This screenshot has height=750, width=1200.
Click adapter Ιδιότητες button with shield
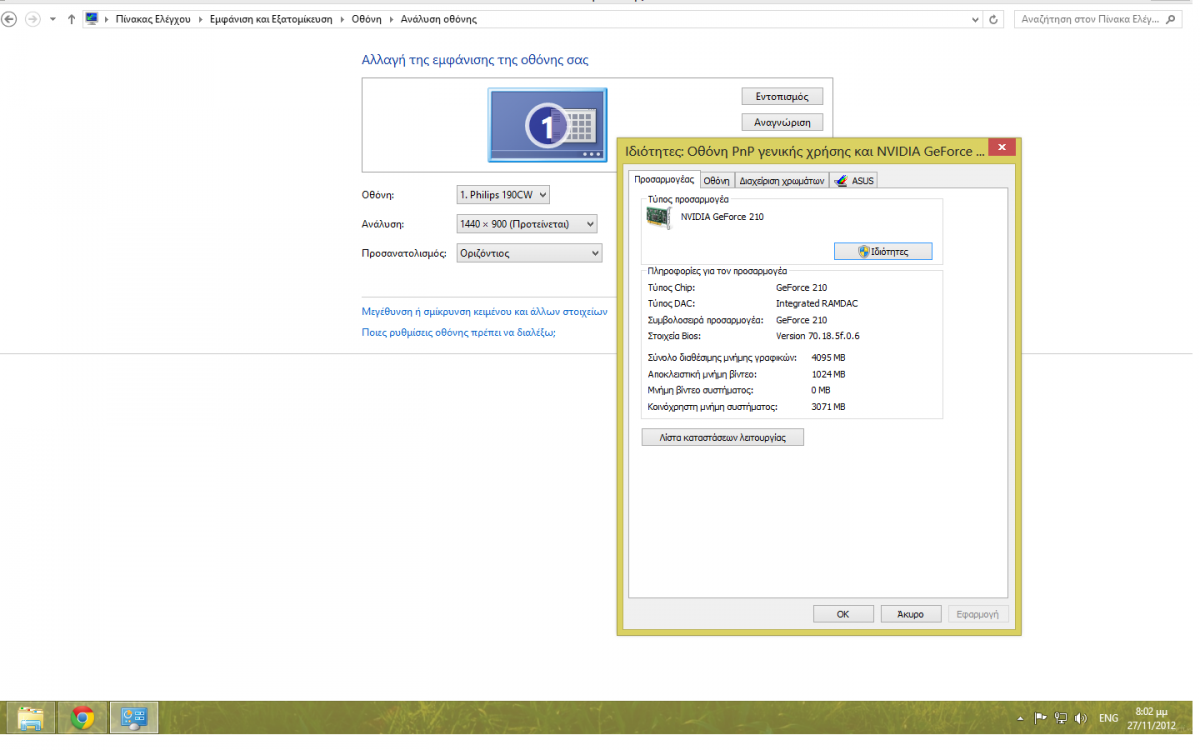[883, 251]
